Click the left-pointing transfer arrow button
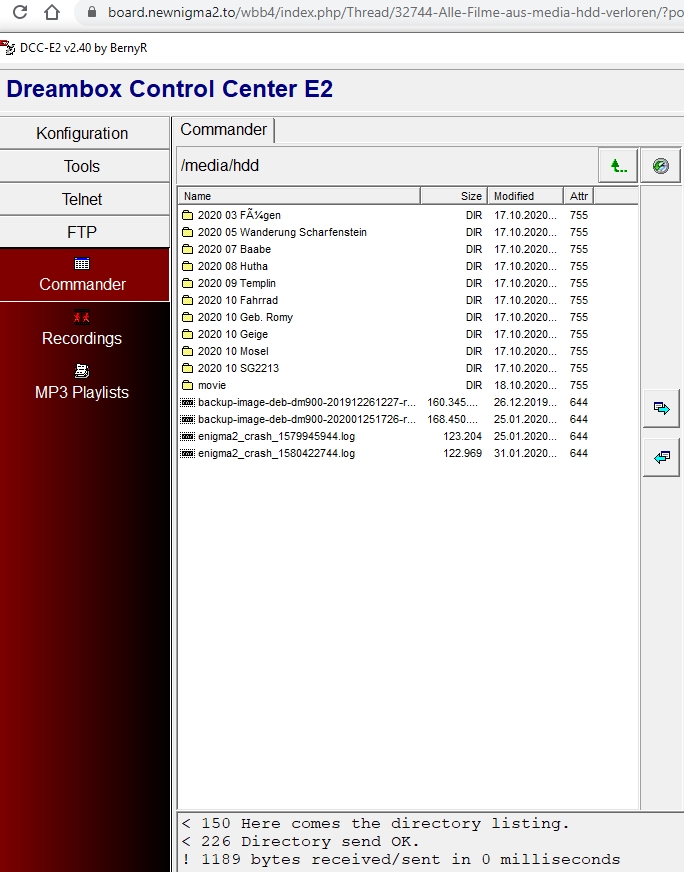 coord(660,457)
